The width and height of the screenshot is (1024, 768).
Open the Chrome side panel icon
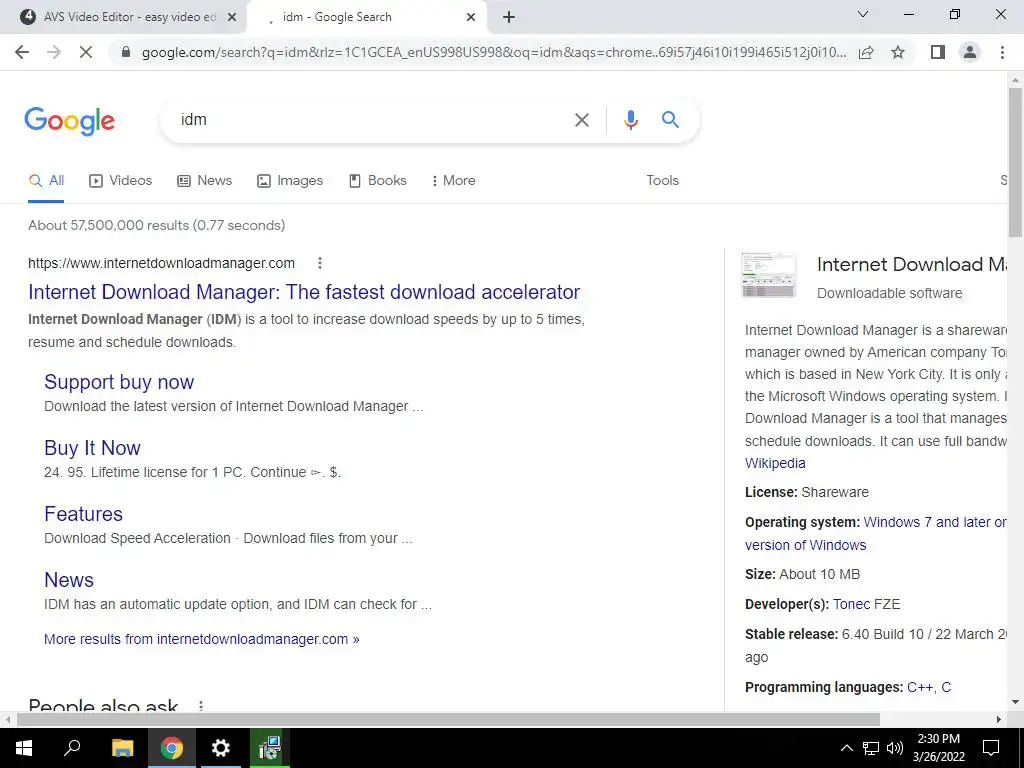tap(938, 52)
